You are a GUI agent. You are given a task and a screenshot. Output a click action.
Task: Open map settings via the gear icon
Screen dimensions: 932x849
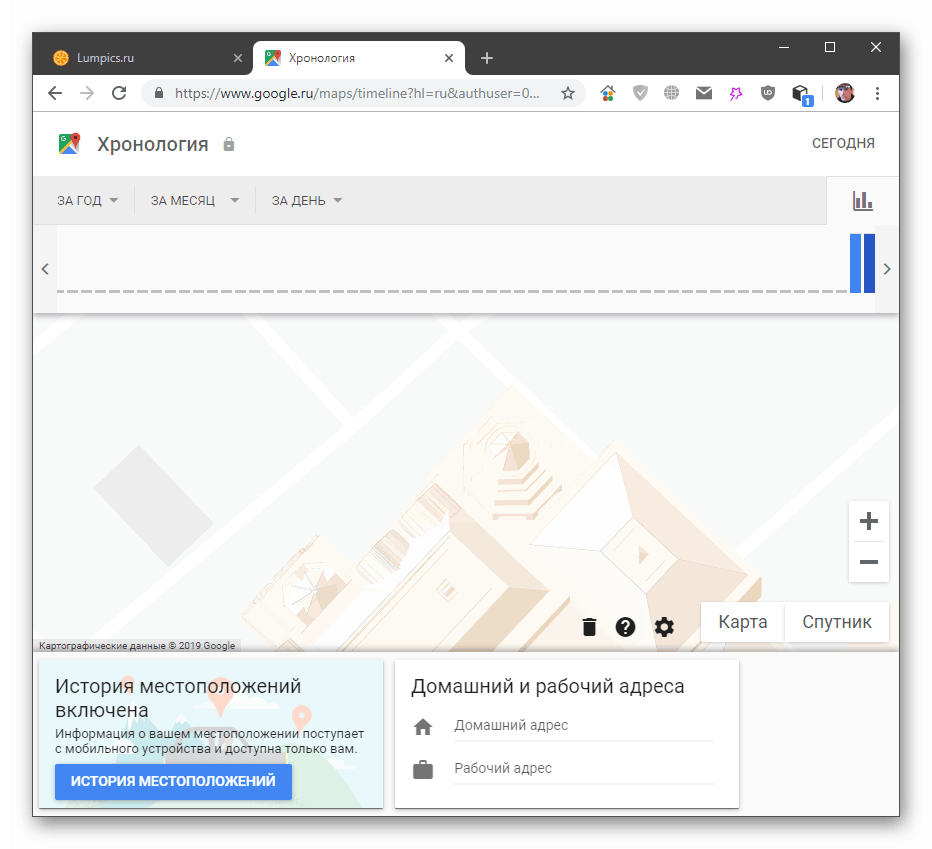664,627
